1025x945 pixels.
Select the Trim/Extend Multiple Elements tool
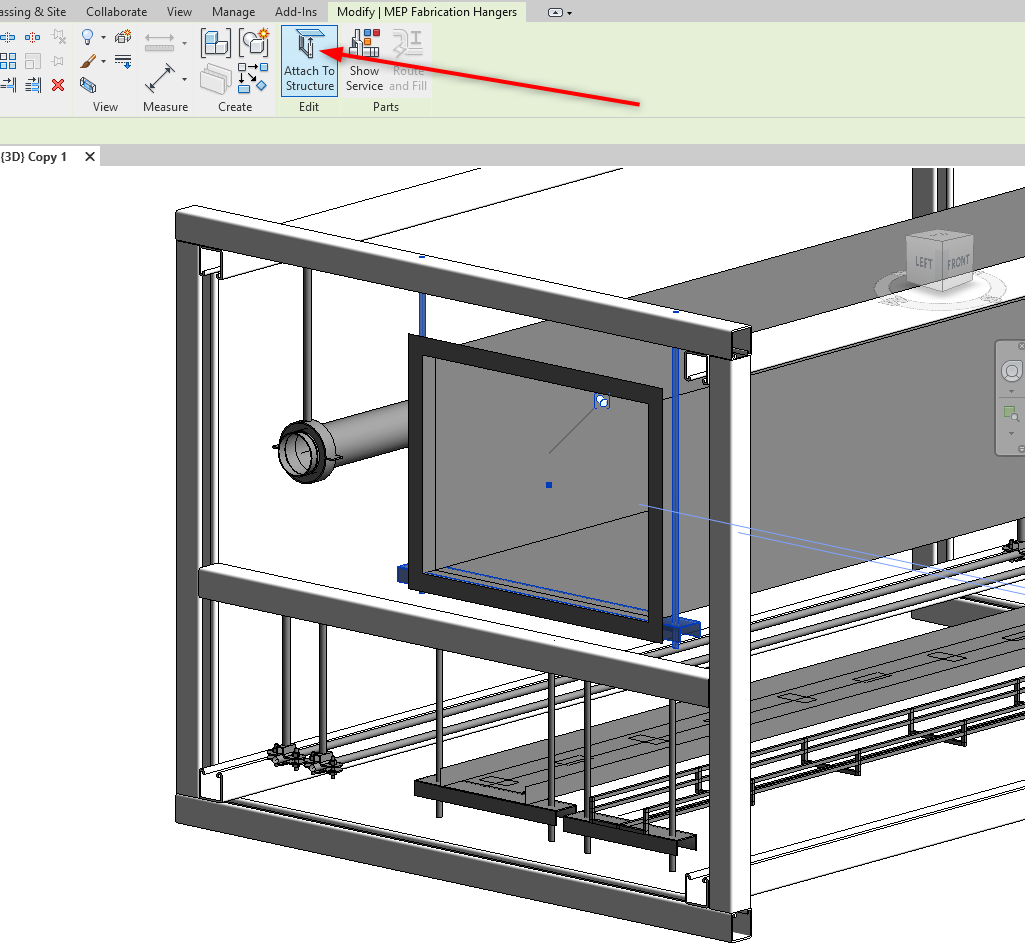coord(32,85)
